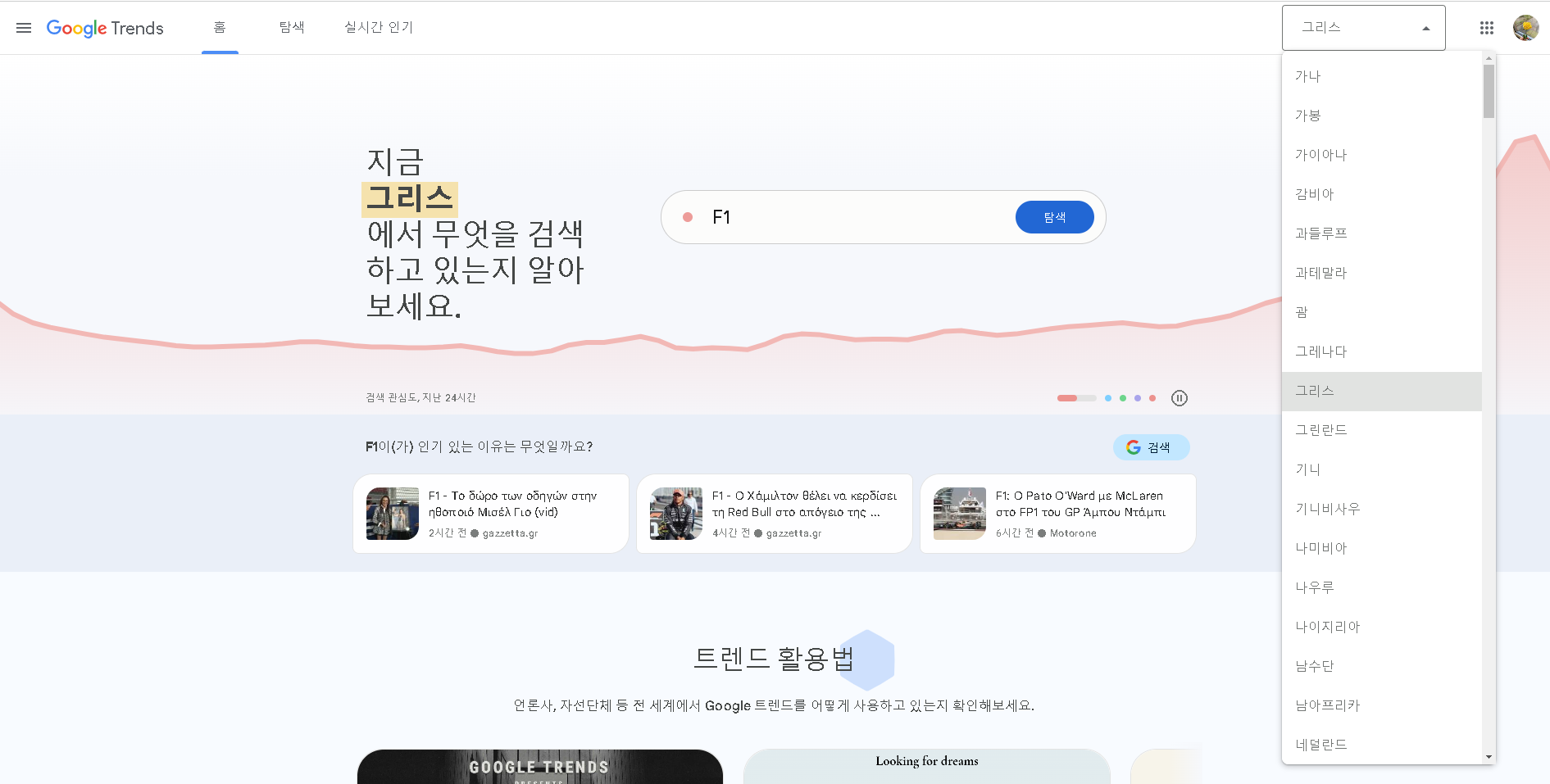Screen dimensions: 1550x784
Task: Open the Google apps grid
Action: tap(1486, 28)
